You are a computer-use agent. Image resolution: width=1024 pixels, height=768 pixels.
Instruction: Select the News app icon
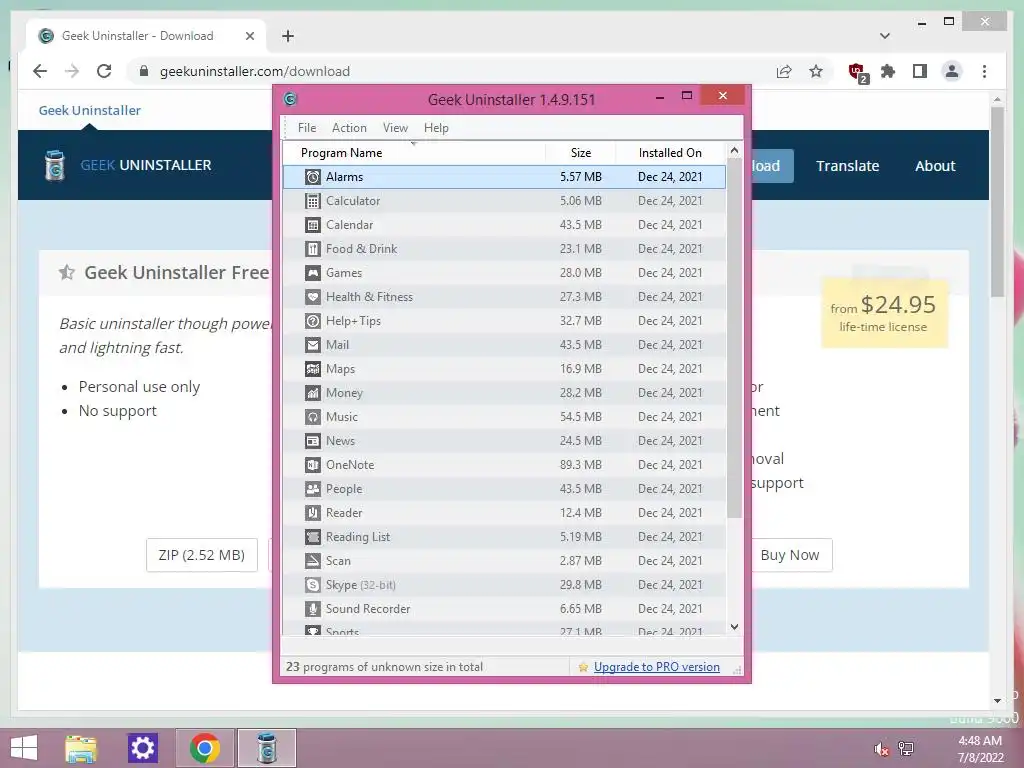click(313, 441)
